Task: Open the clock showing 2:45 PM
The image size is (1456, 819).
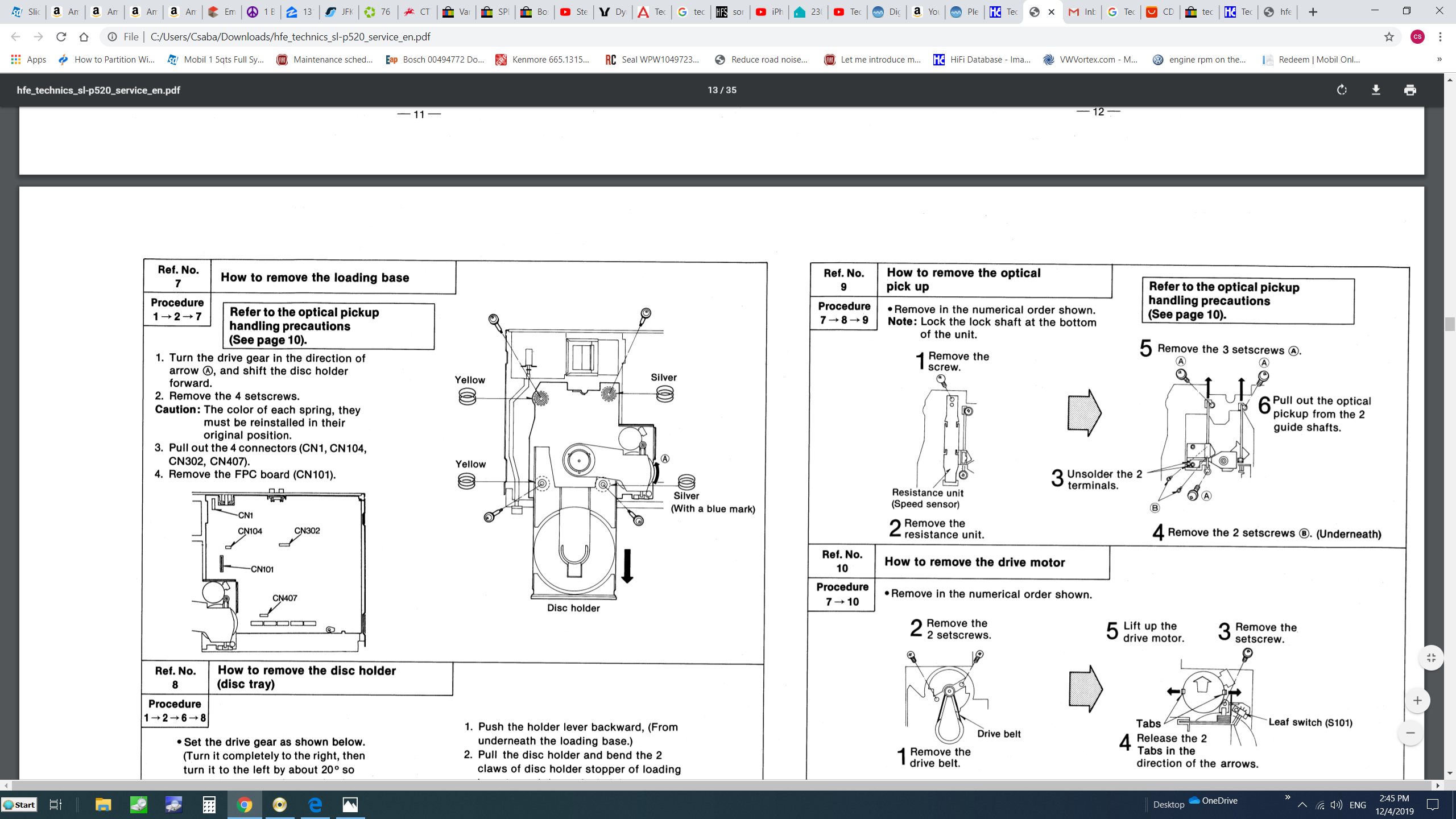Action: (1394, 805)
